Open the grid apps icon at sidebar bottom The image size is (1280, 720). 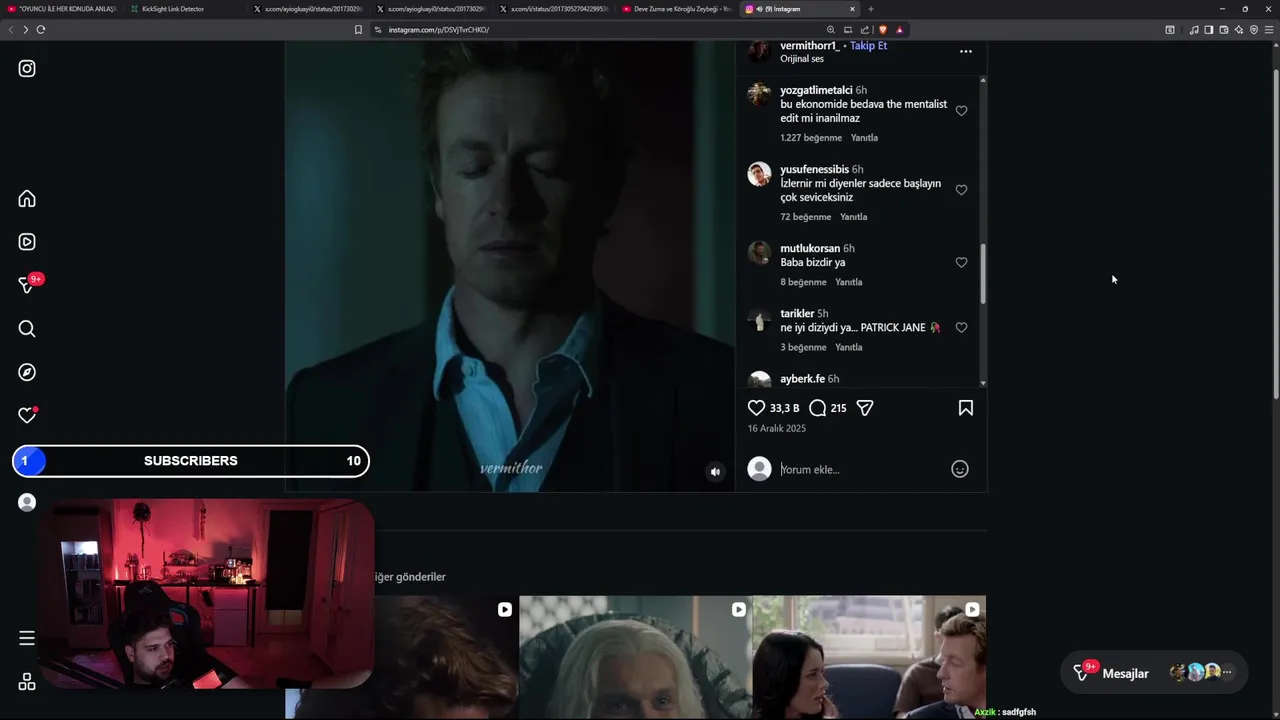coord(27,682)
